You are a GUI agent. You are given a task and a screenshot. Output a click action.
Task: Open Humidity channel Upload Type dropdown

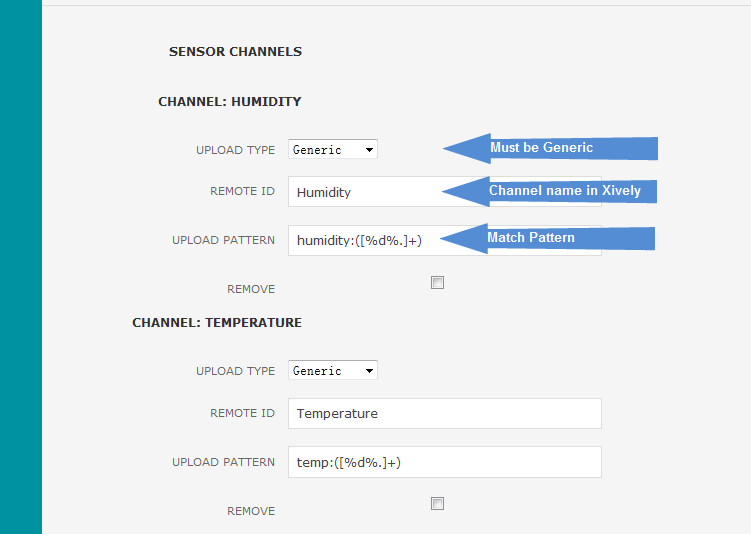coord(332,149)
